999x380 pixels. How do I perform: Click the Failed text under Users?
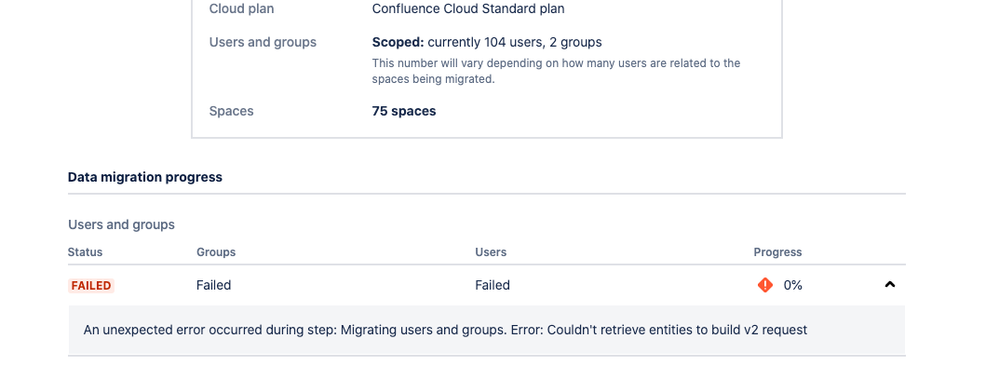pyautogui.click(x=492, y=286)
